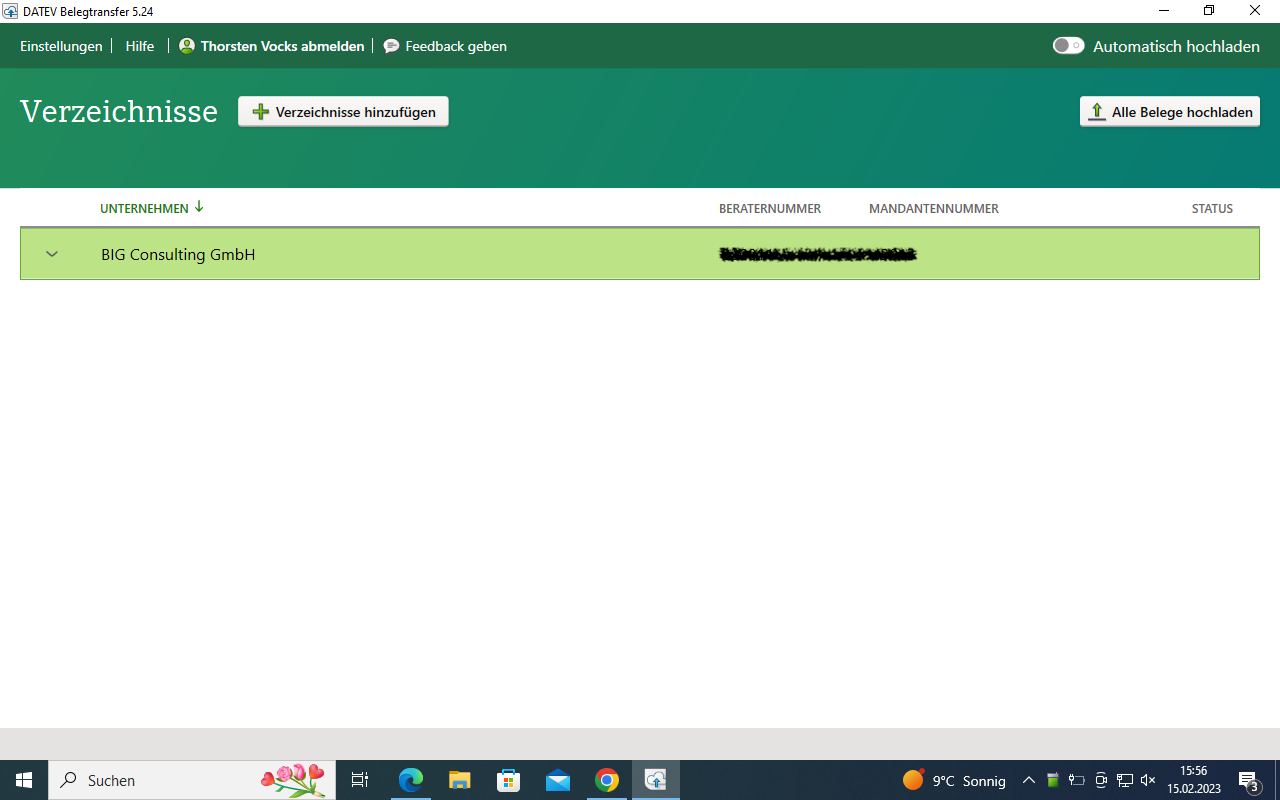Launch Google Chrome from the taskbar

(607, 780)
